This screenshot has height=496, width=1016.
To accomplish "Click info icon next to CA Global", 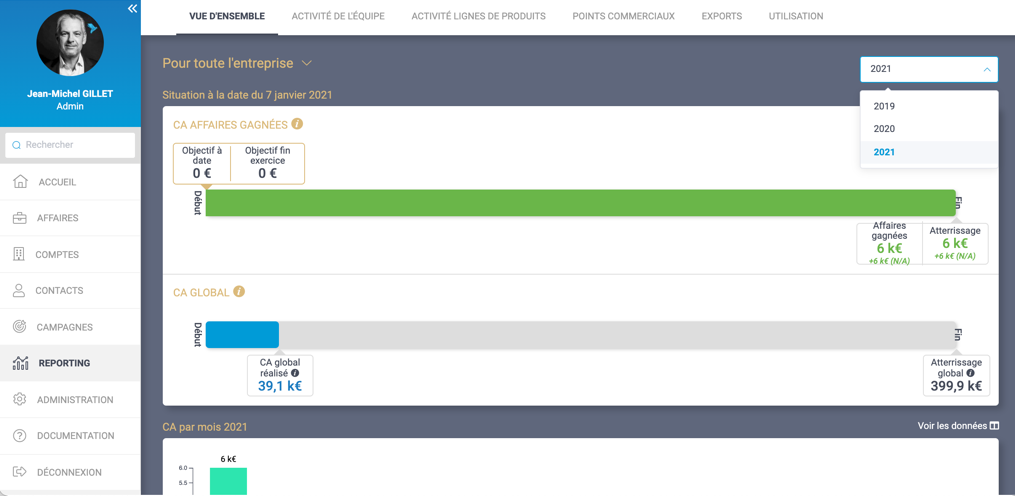I will click(x=239, y=292).
